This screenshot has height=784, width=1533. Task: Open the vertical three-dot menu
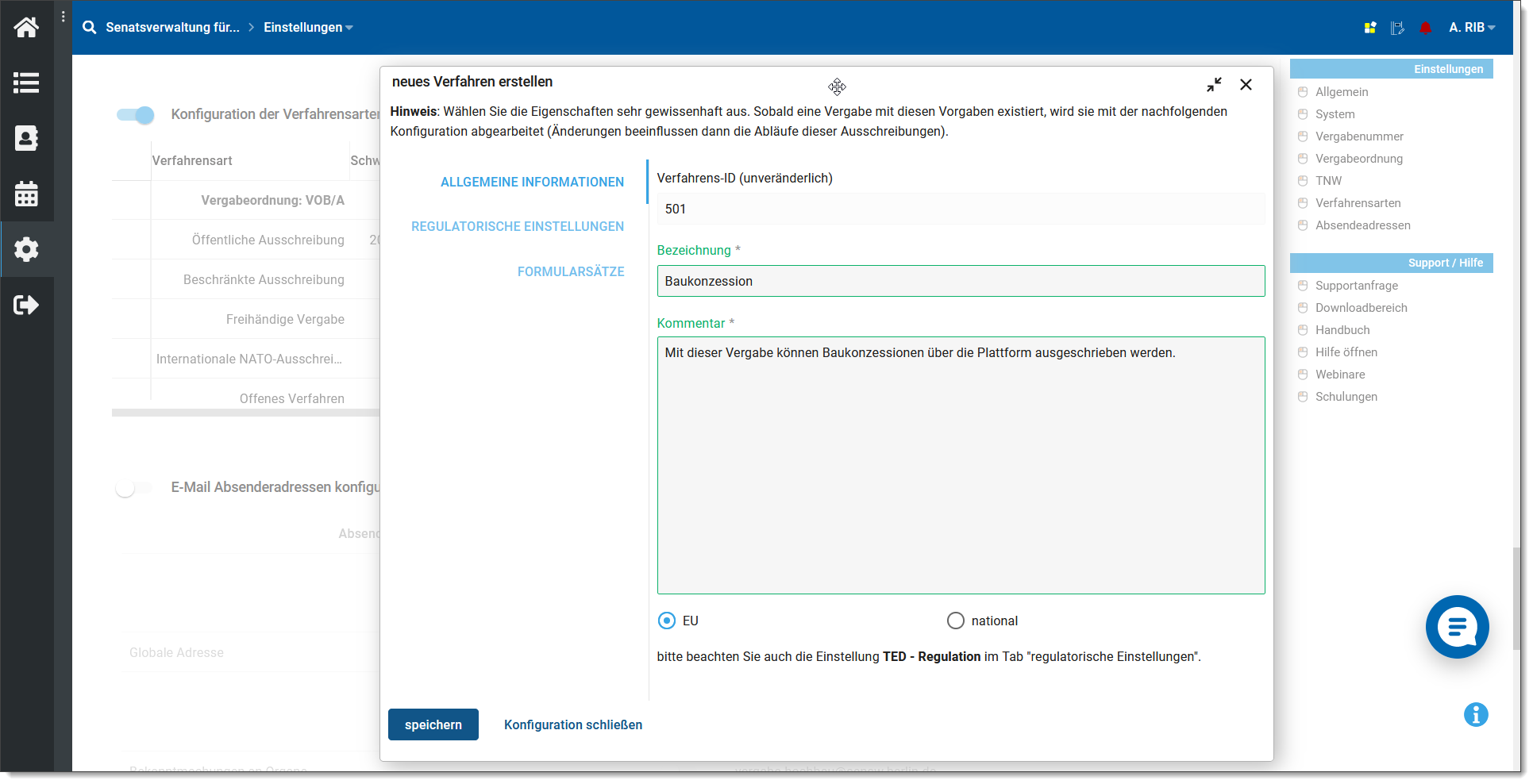64,17
